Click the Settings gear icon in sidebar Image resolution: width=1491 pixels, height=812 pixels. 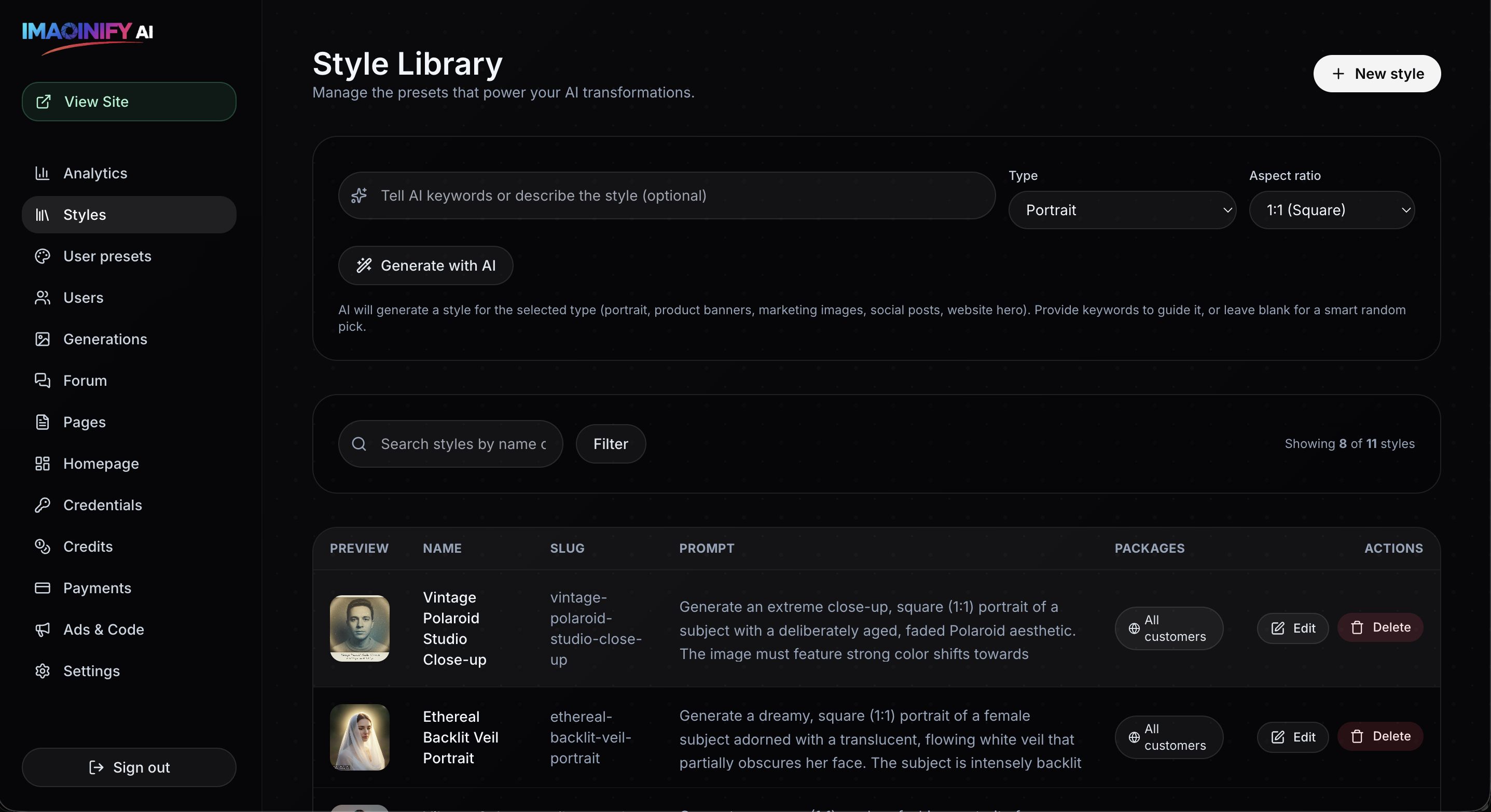(x=42, y=671)
